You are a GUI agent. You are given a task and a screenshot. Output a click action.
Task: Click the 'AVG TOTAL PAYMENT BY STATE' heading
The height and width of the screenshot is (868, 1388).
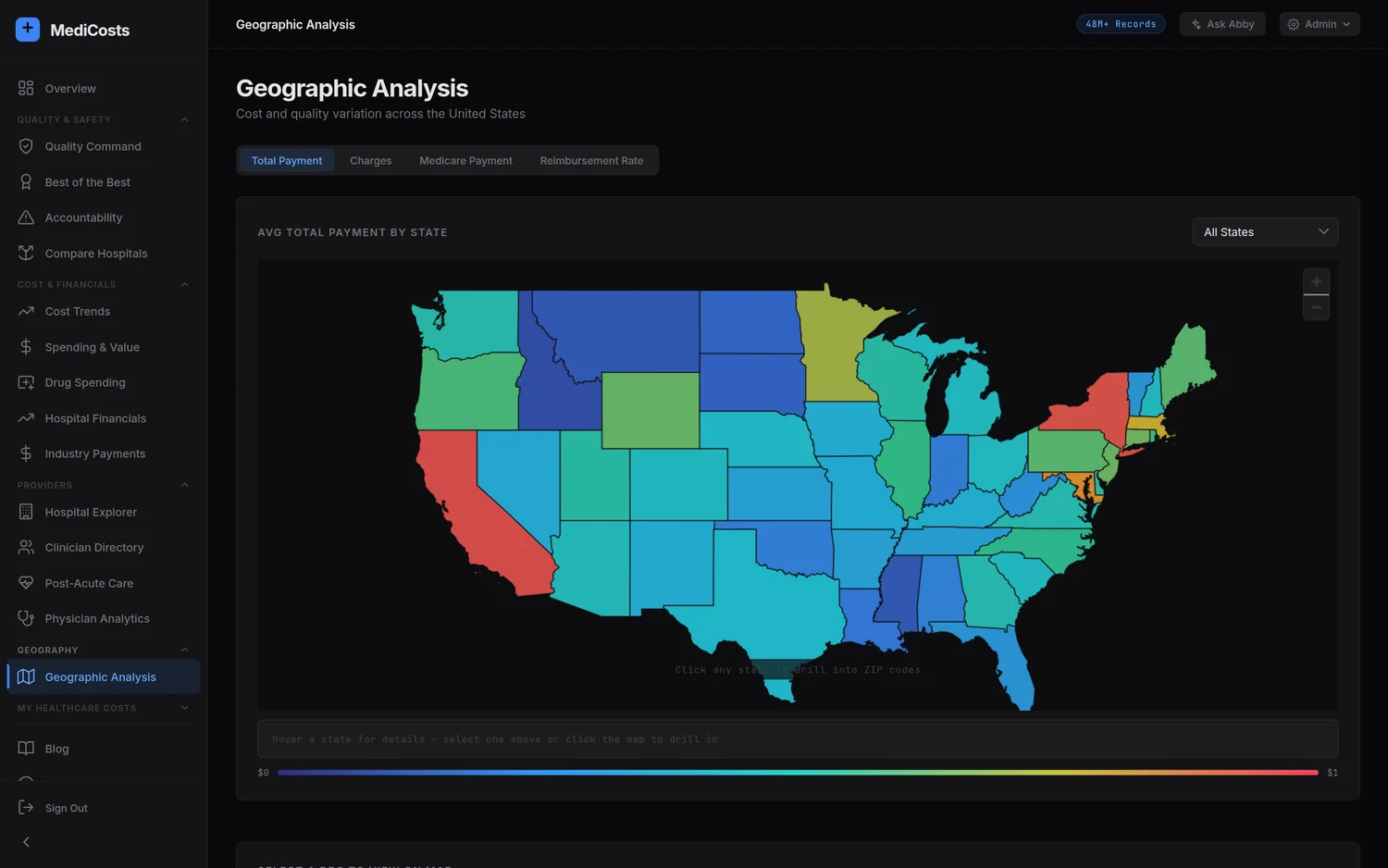(x=353, y=232)
